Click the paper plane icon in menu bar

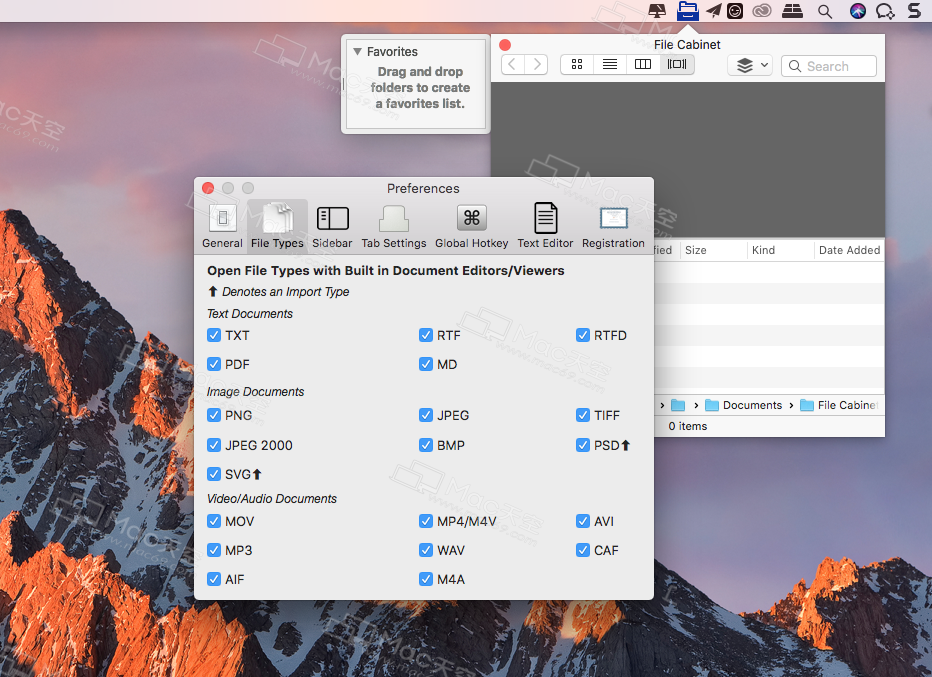point(714,11)
